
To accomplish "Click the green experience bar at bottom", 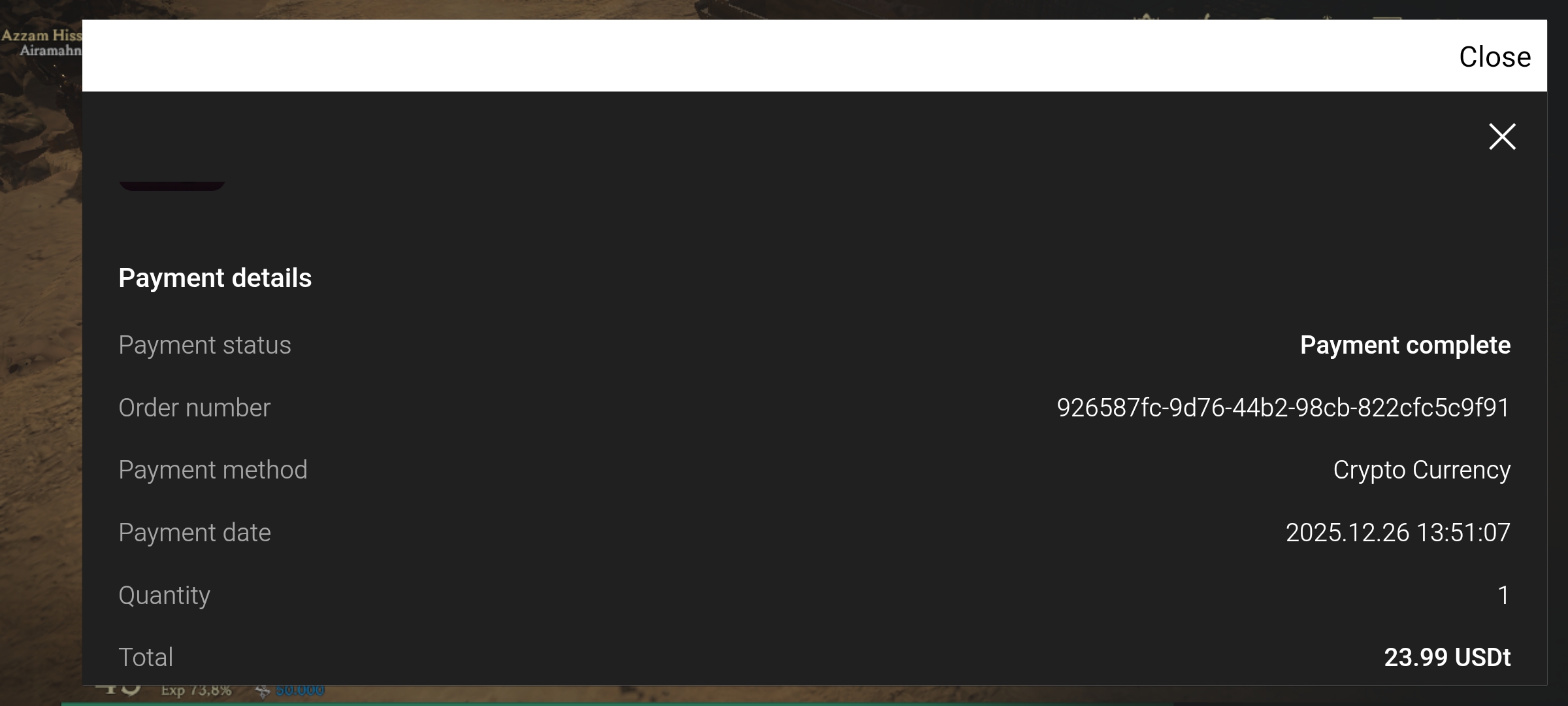I will point(617,704).
